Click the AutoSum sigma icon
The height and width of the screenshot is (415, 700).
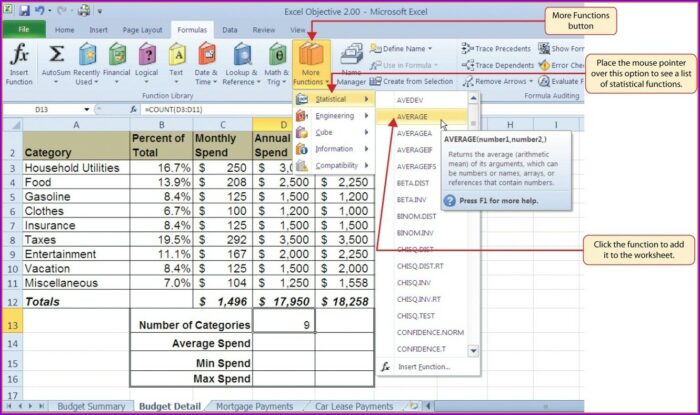(56, 54)
